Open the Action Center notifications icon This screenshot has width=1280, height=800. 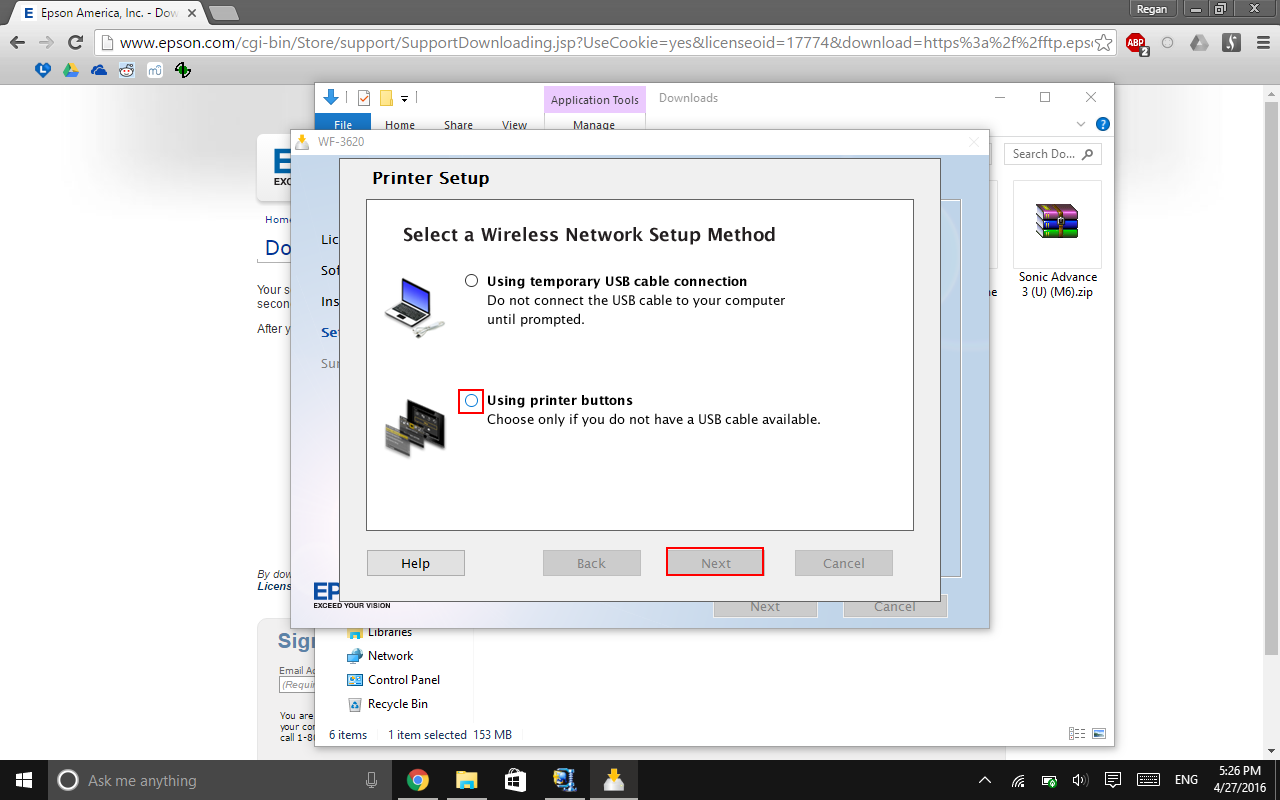(x=1113, y=780)
